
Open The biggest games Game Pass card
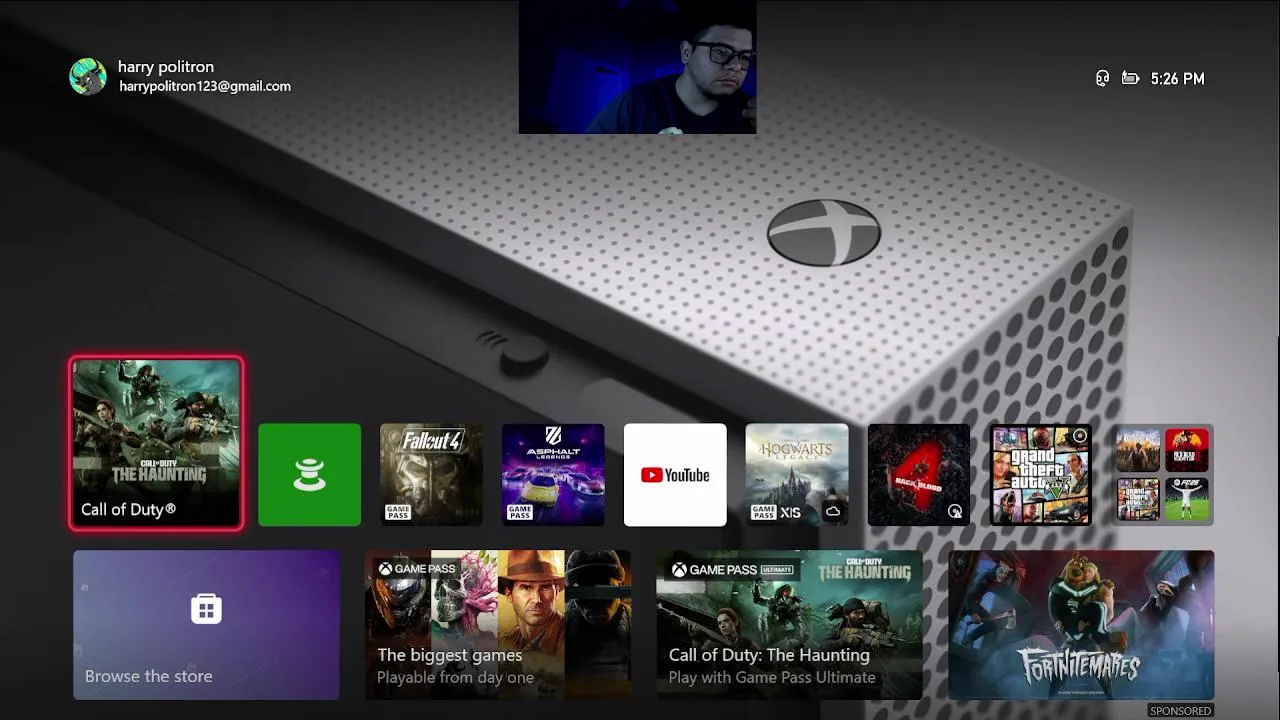pos(498,625)
